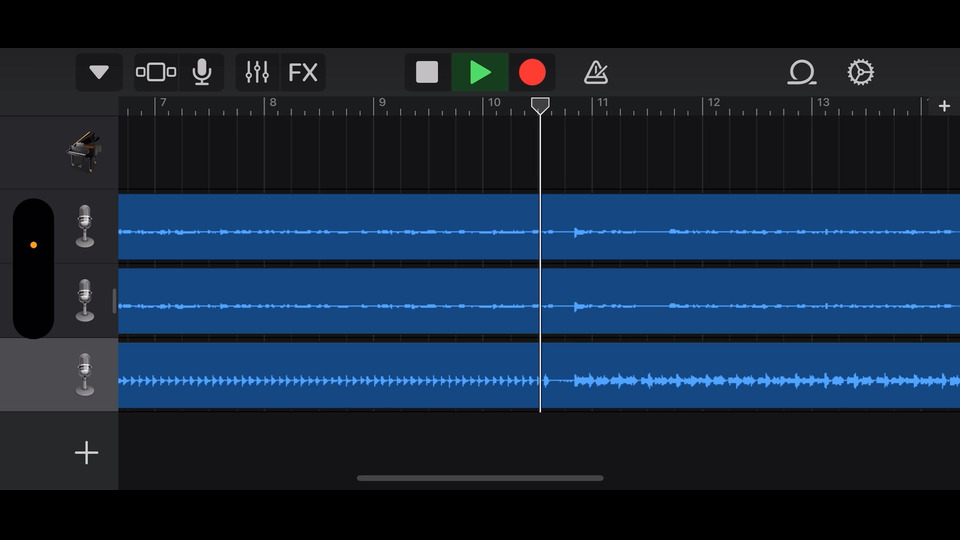Click bar 12 on the timeline ruler

tap(712, 105)
